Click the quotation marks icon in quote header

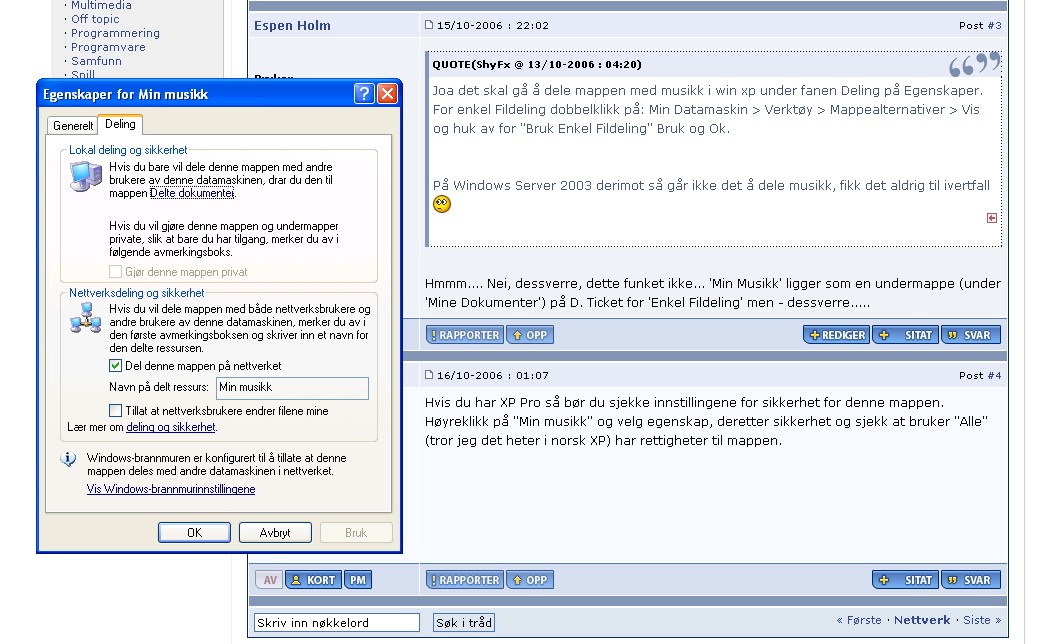pyautogui.click(x=974, y=64)
